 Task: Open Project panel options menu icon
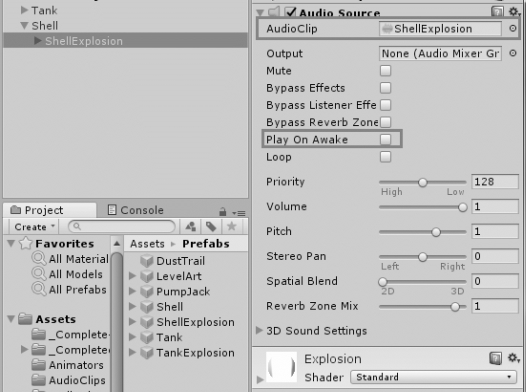coord(239,213)
